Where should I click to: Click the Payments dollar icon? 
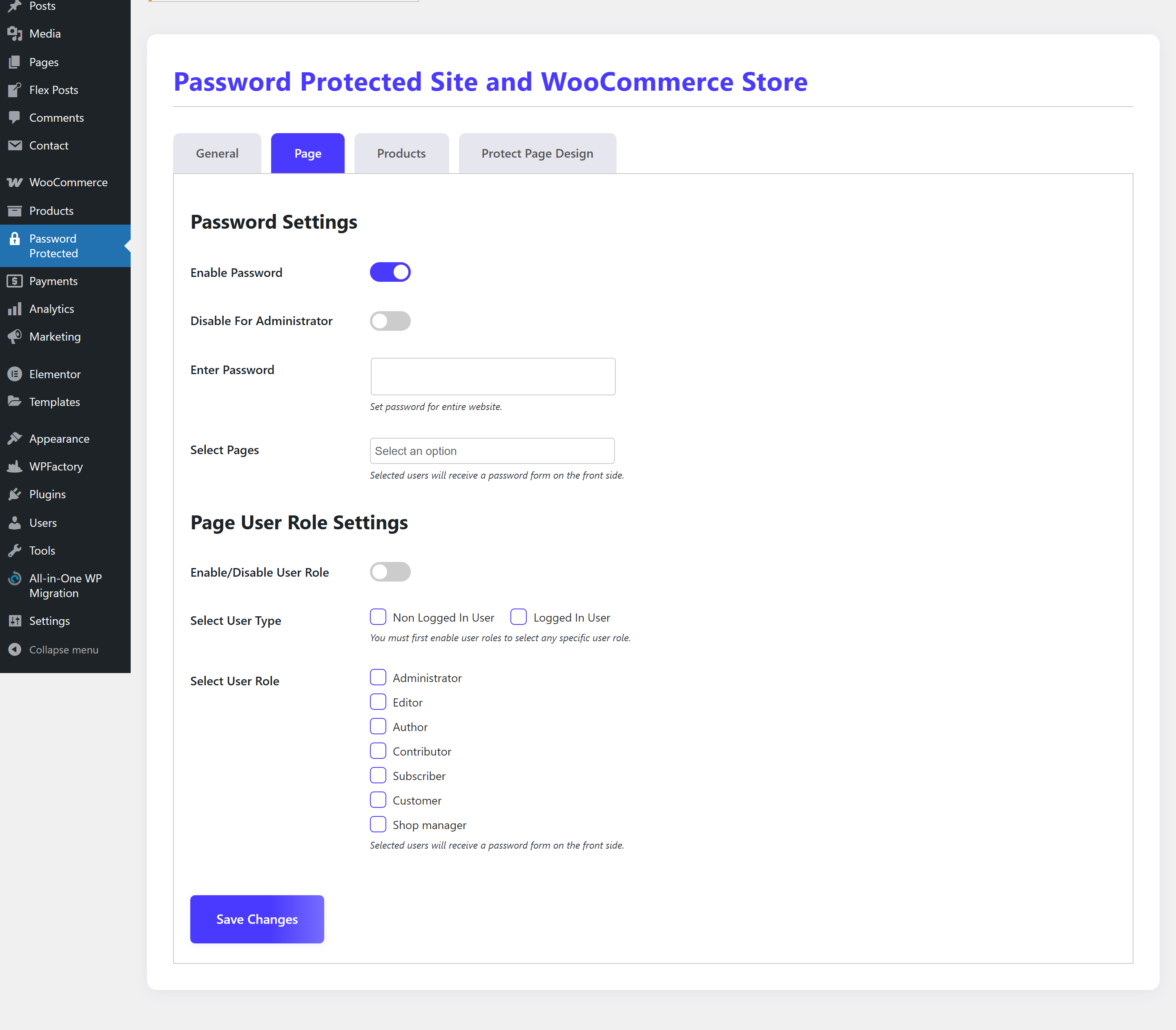(x=15, y=281)
